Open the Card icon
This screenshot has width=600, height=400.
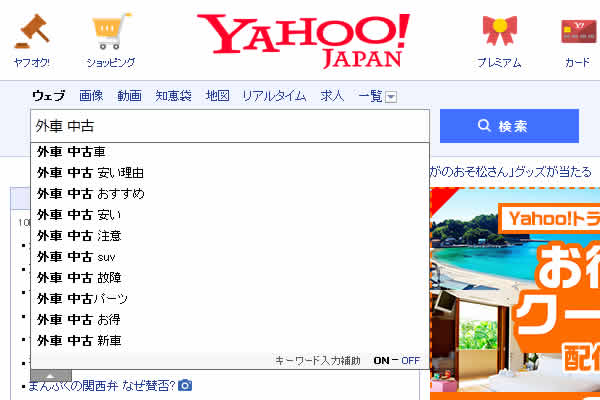(x=577, y=33)
